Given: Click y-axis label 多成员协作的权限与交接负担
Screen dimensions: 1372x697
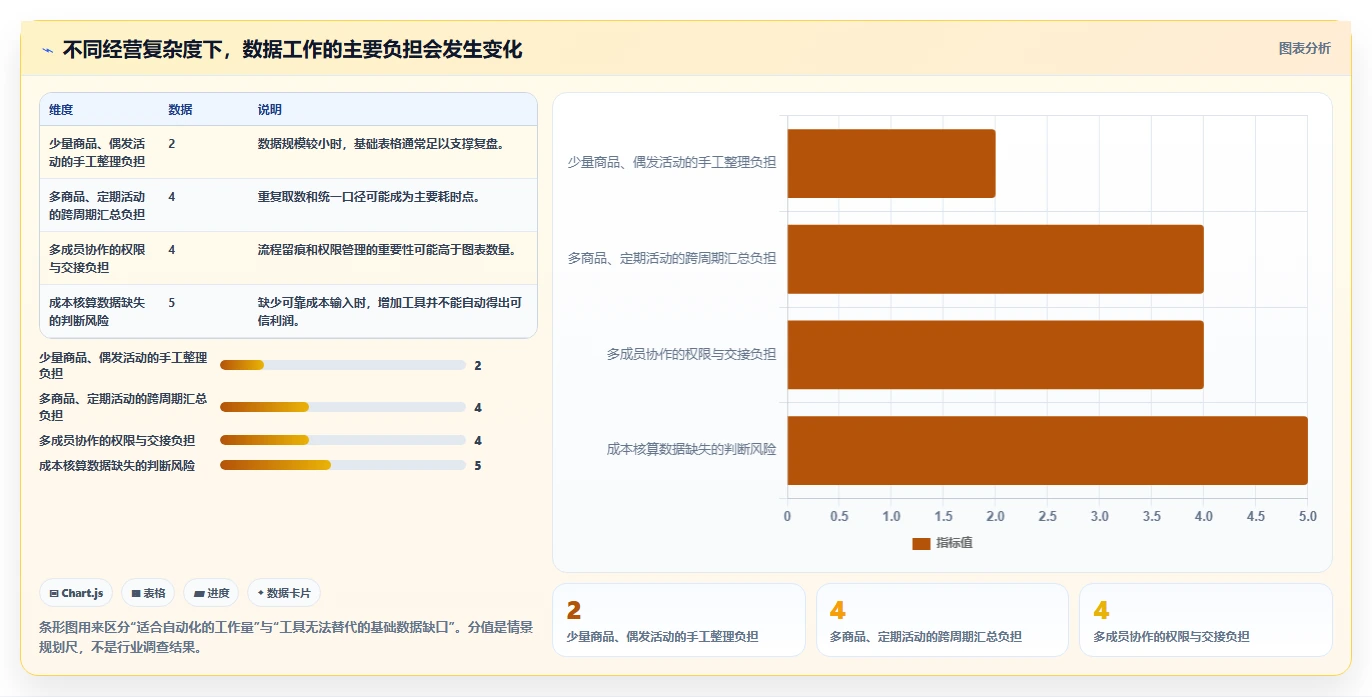Looking at the screenshot, I should 691,354.
